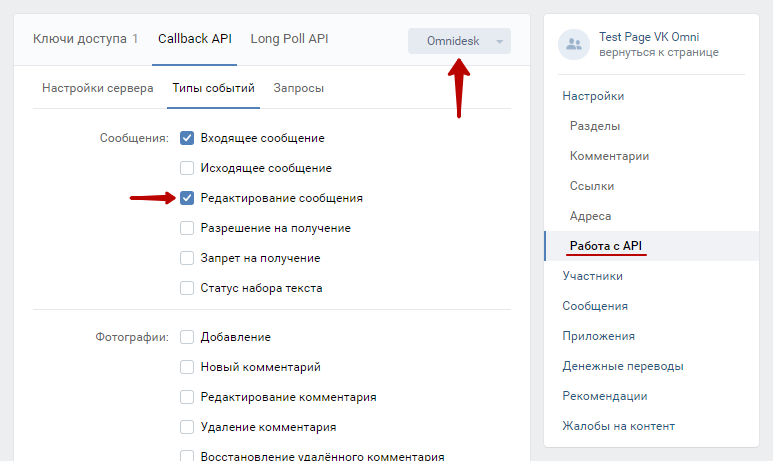The height and width of the screenshot is (461, 773).
Task: Enable the Статус набора текста checkbox
Action: pyautogui.click(x=187, y=288)
